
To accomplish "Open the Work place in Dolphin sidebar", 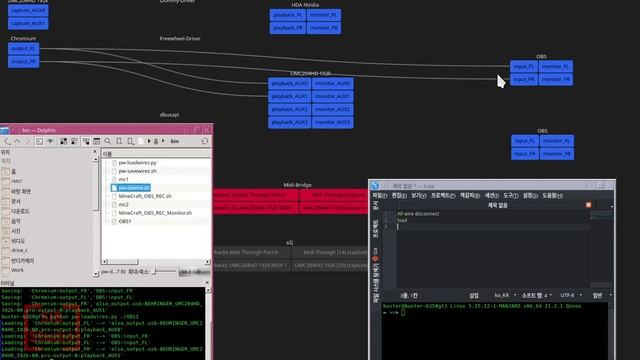I will click(17, 270).
